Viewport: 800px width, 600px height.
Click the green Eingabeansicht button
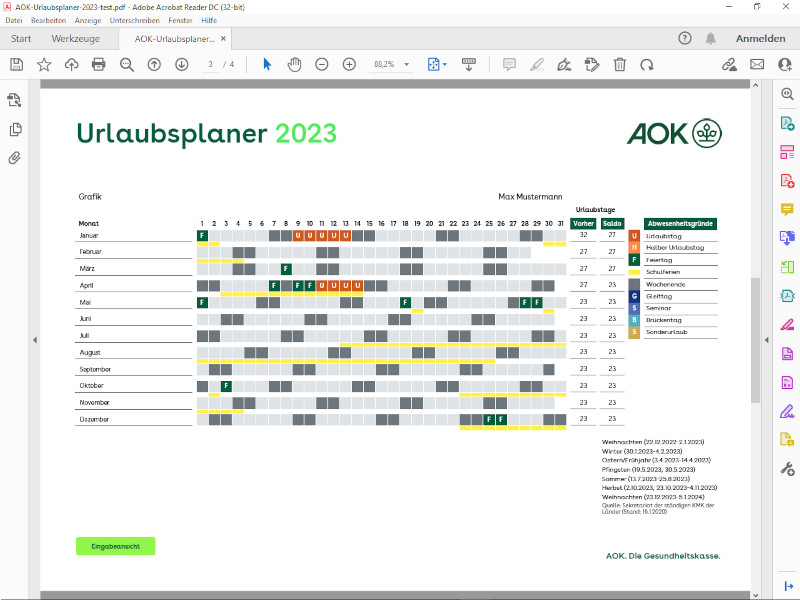click(x=115, y=546)
